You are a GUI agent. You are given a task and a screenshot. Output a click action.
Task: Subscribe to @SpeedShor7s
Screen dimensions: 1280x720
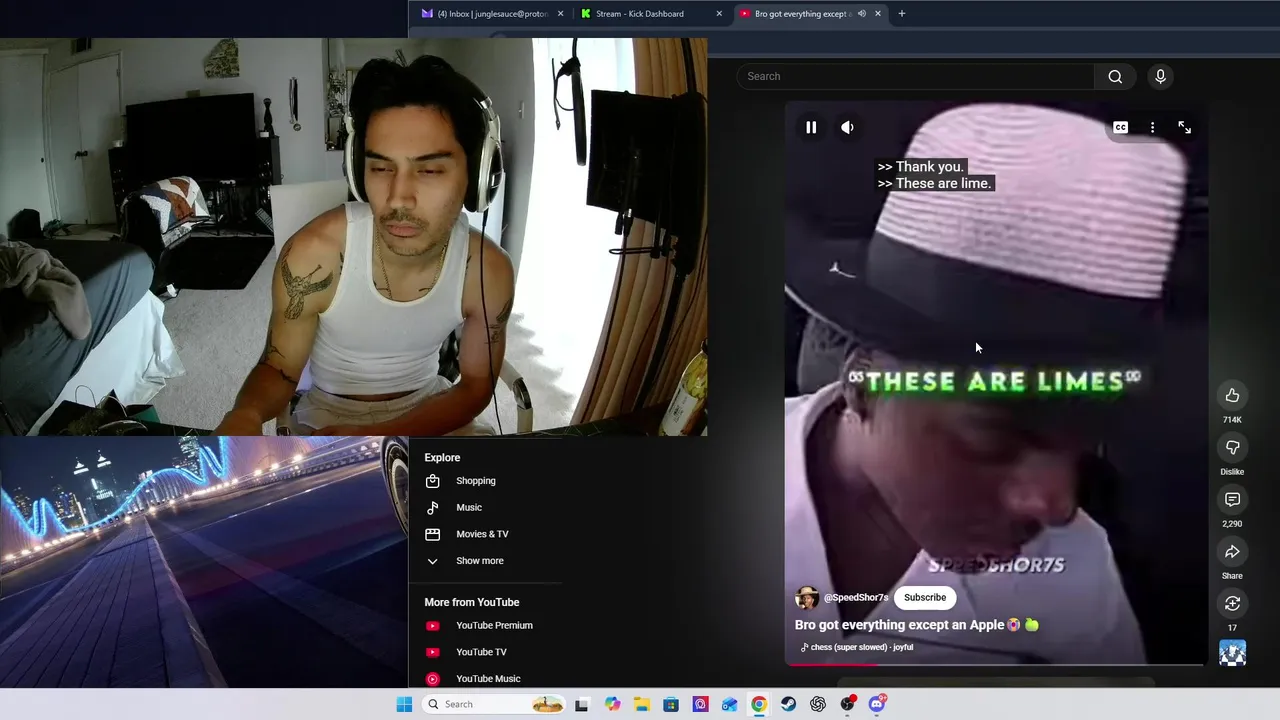(925, 597)
